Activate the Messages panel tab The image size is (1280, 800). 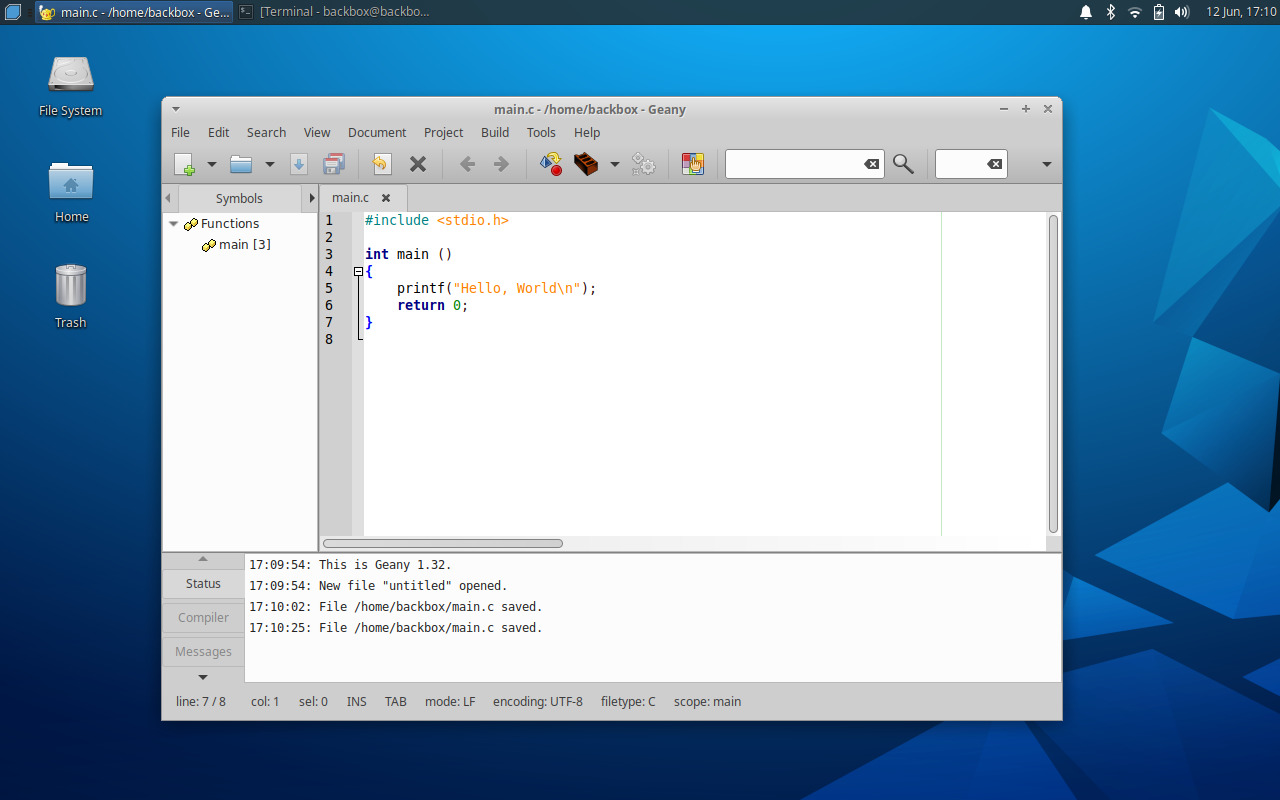[202, 651]
